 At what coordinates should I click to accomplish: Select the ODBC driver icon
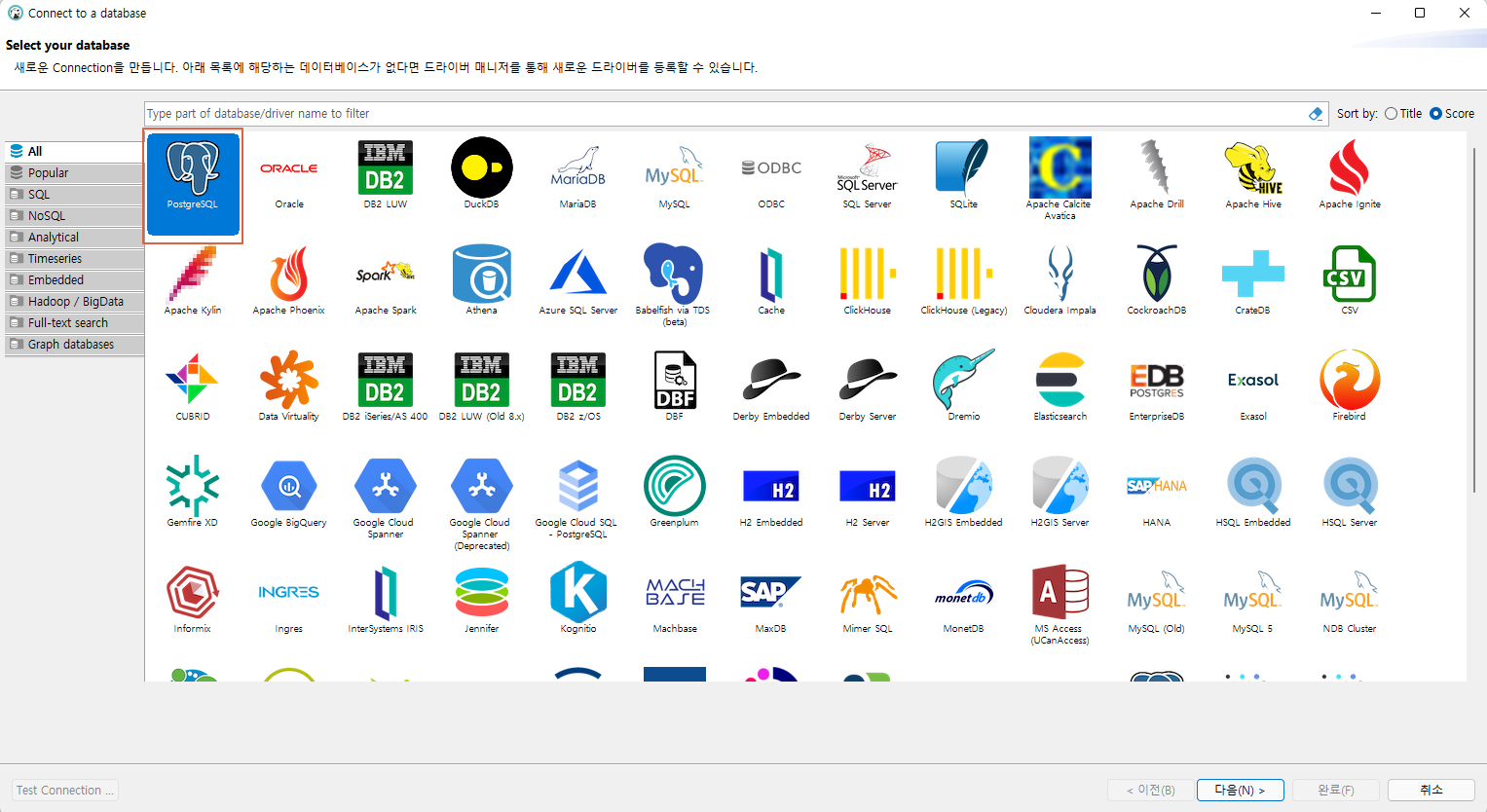[x=771, y=175]
